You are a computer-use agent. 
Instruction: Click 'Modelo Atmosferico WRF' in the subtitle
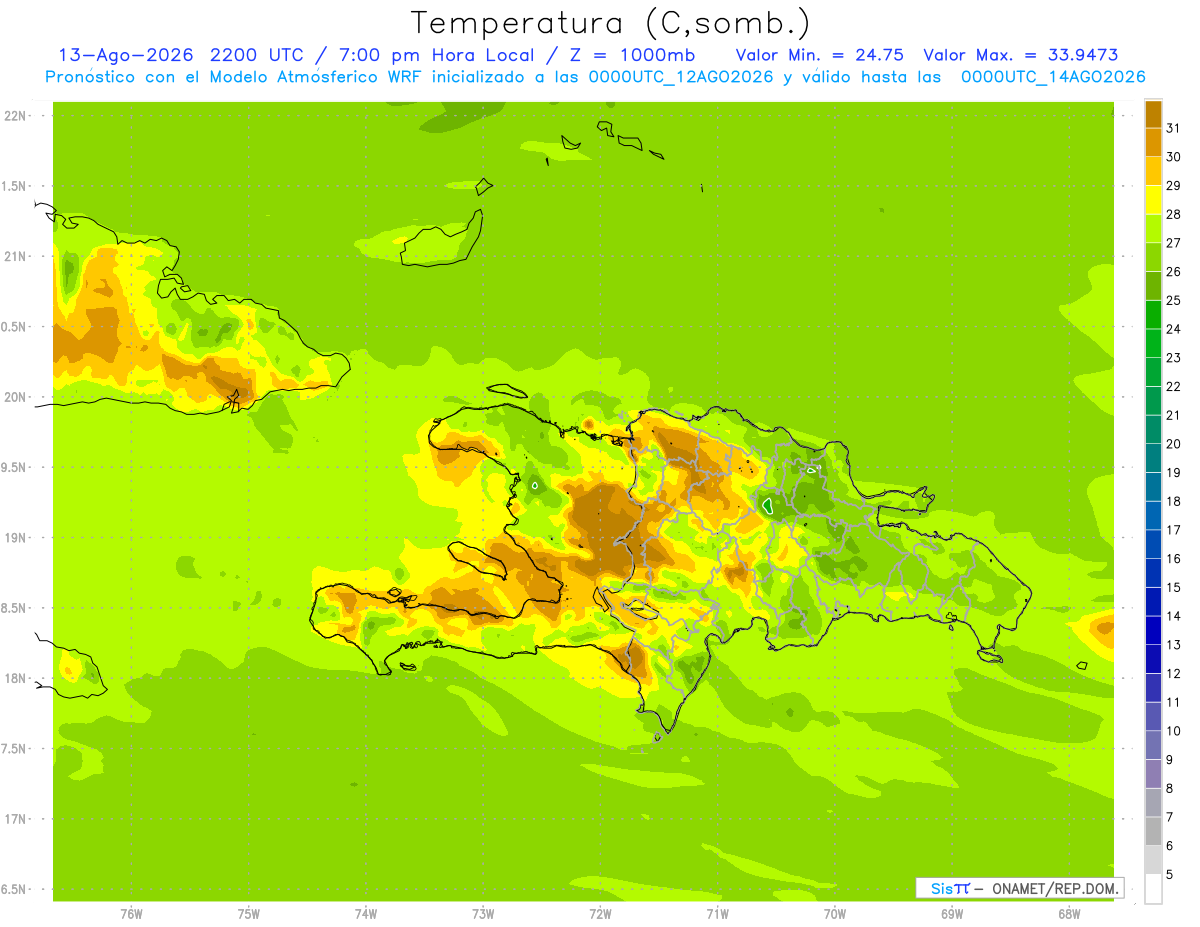(326, 77)
